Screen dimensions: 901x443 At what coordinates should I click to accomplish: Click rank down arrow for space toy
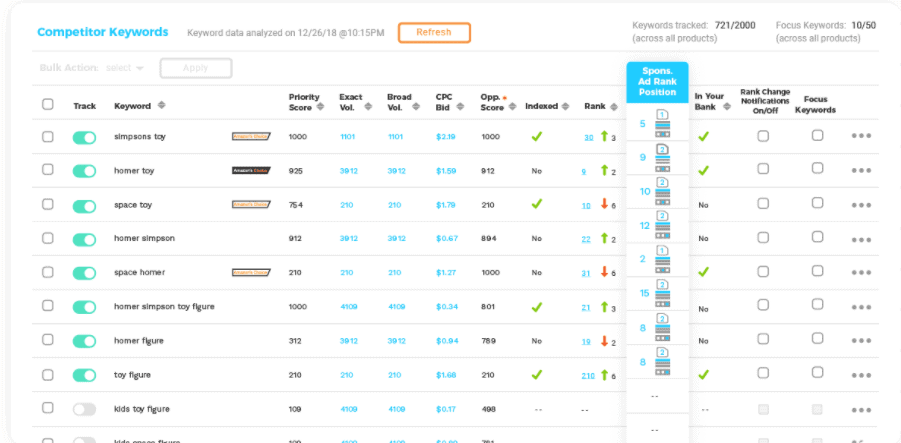coord(604,204)
